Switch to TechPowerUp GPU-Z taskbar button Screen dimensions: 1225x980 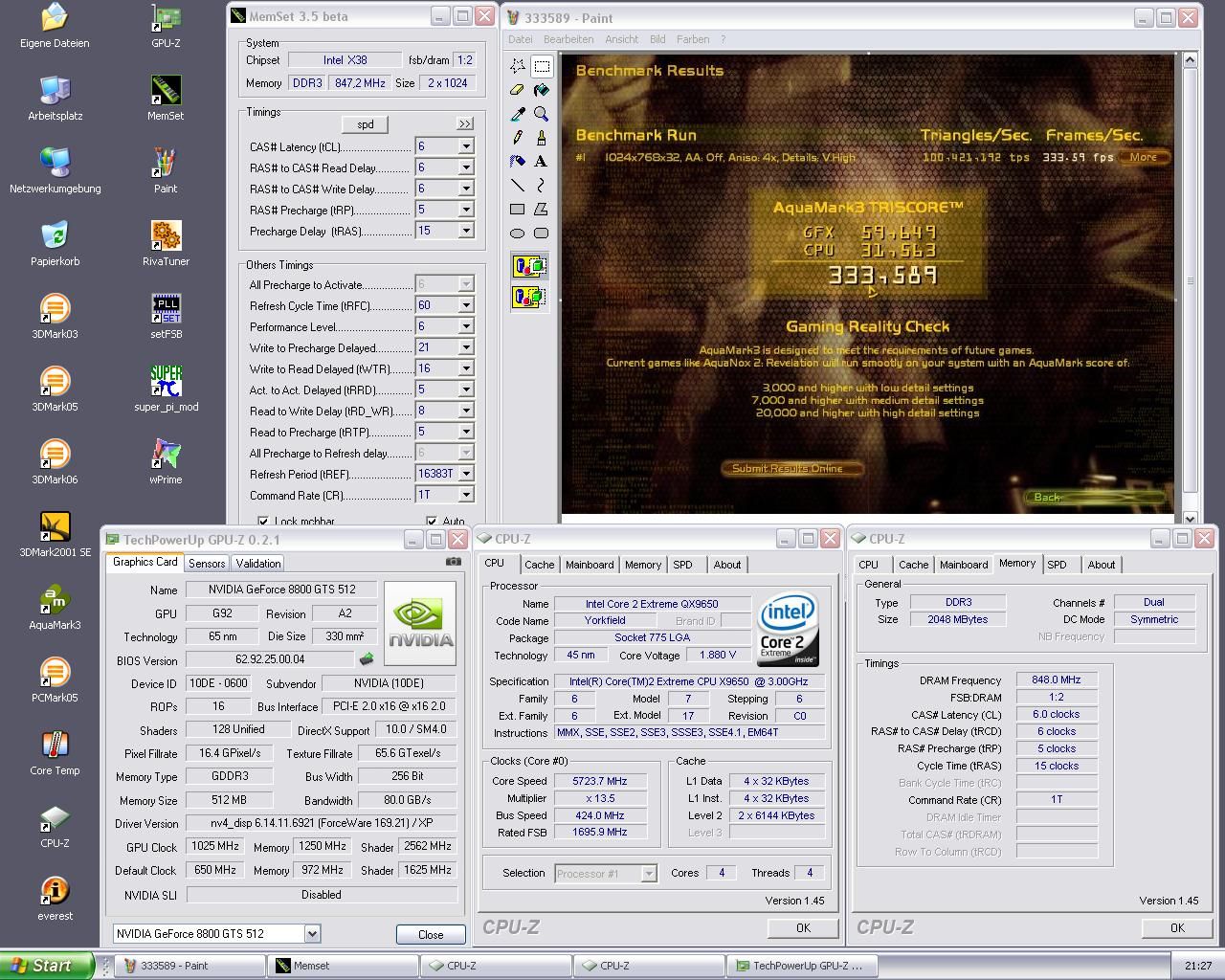tap(802, 966)
